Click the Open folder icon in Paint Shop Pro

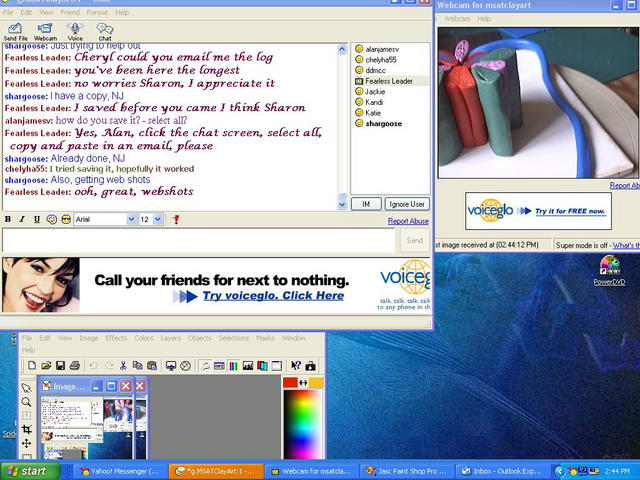point(46,366)
